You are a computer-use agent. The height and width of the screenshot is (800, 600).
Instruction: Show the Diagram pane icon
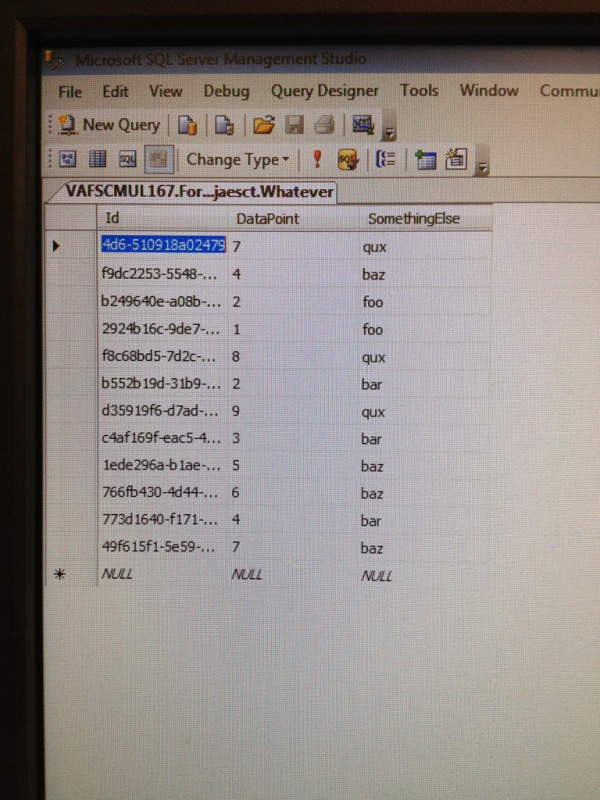pos(67,160)
